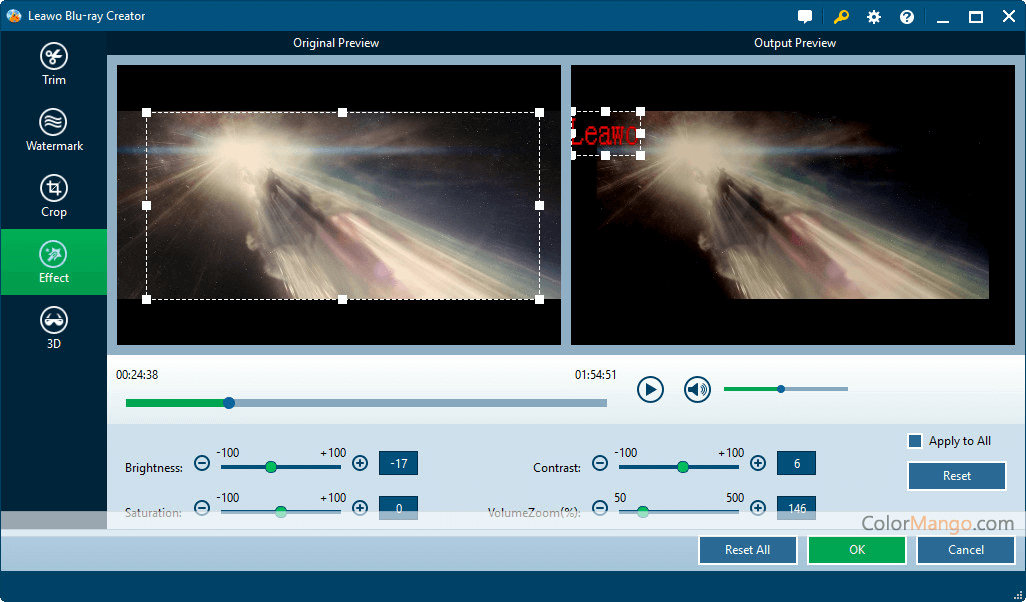Mute the audio with speaker icon

tap(697, 389)
